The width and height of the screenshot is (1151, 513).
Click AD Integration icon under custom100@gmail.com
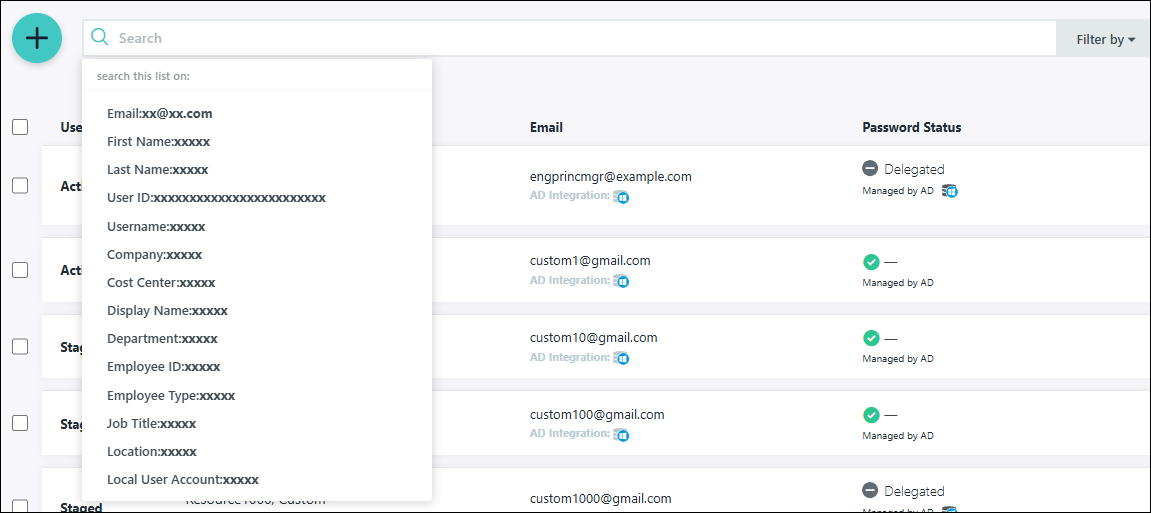tap(621, 435)
